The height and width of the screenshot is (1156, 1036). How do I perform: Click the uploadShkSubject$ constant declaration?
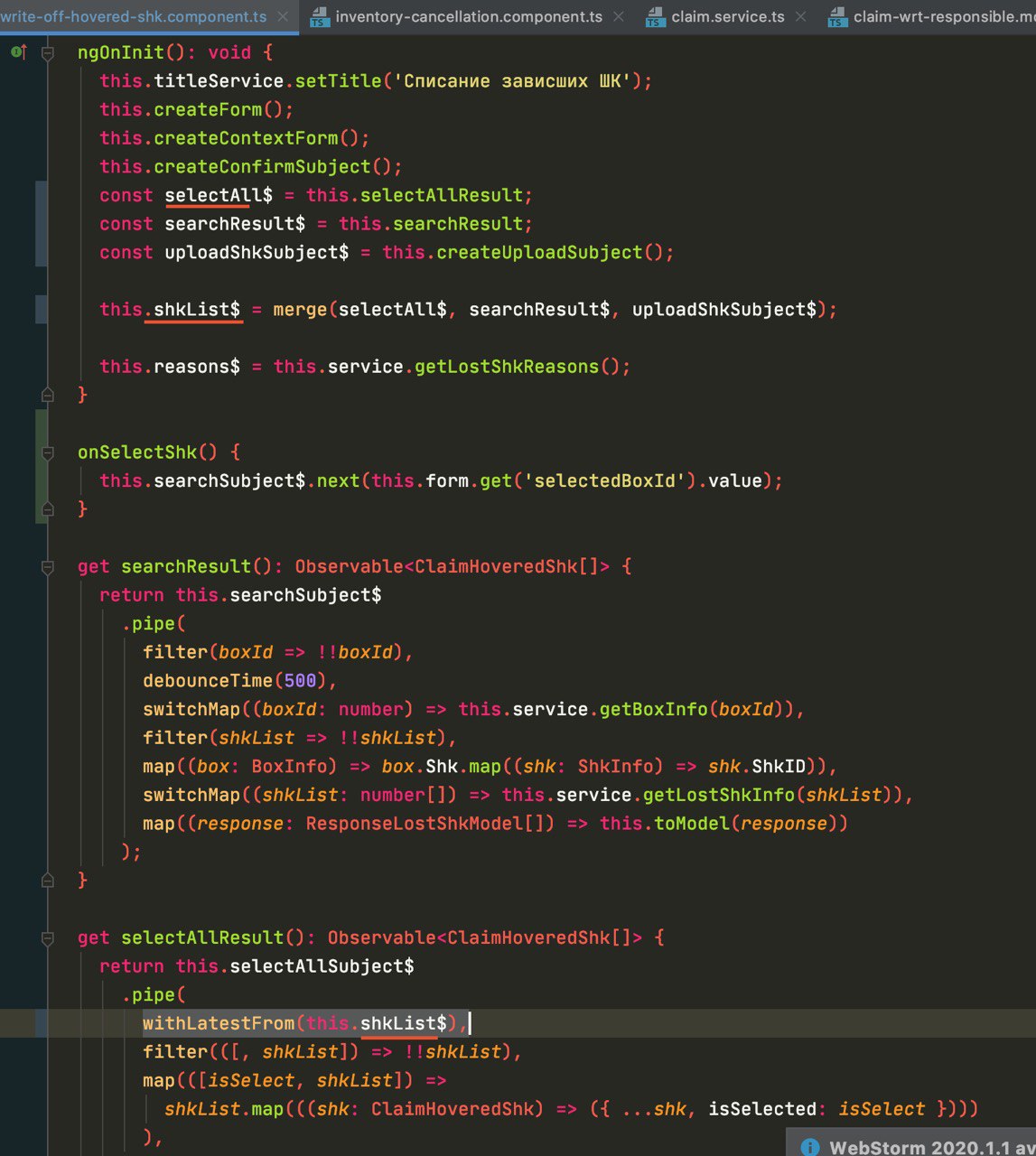pyautogui.click(x=257, y=252)
